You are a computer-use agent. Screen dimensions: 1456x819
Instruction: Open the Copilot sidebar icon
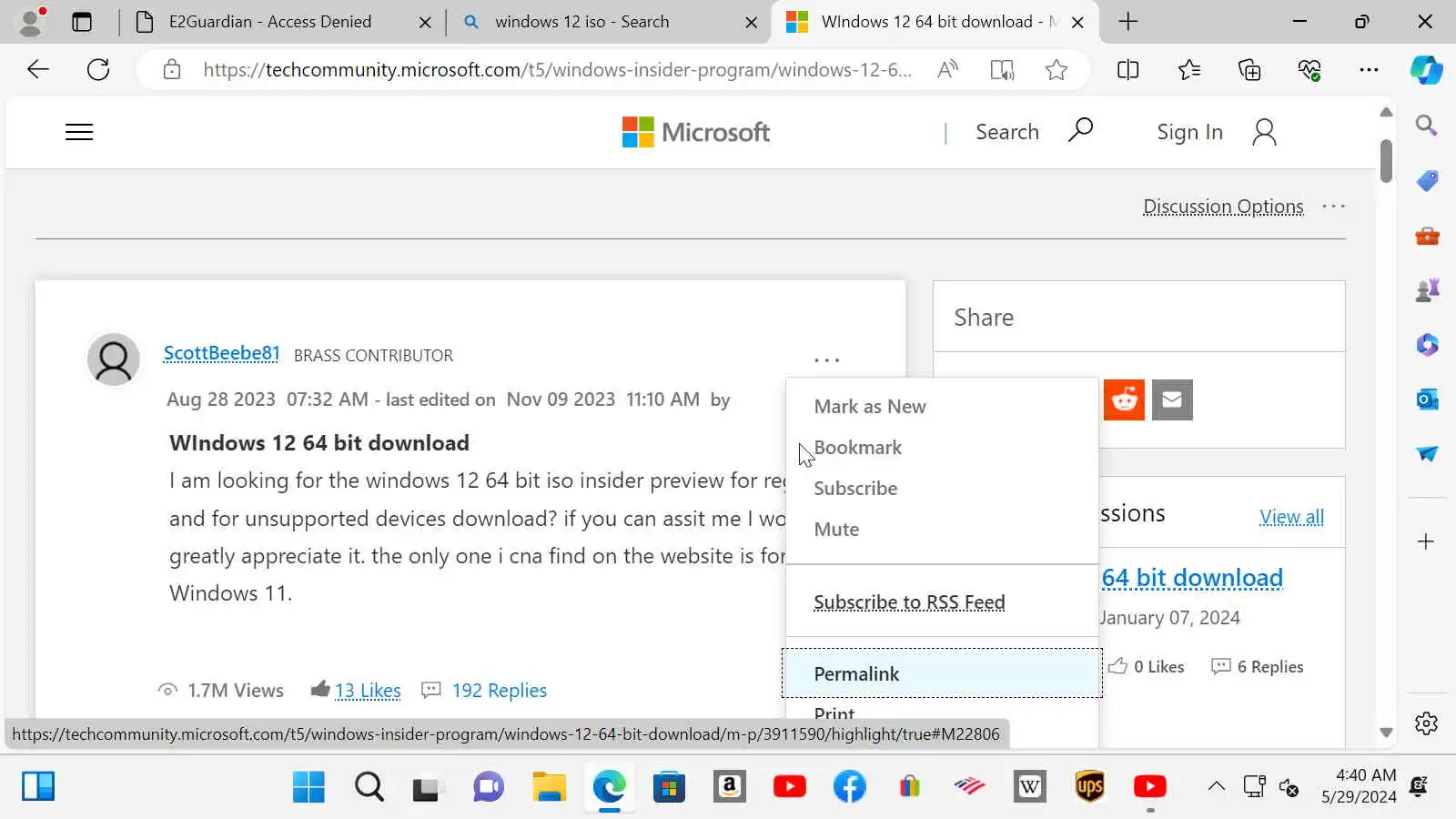tap(1426, 70)
